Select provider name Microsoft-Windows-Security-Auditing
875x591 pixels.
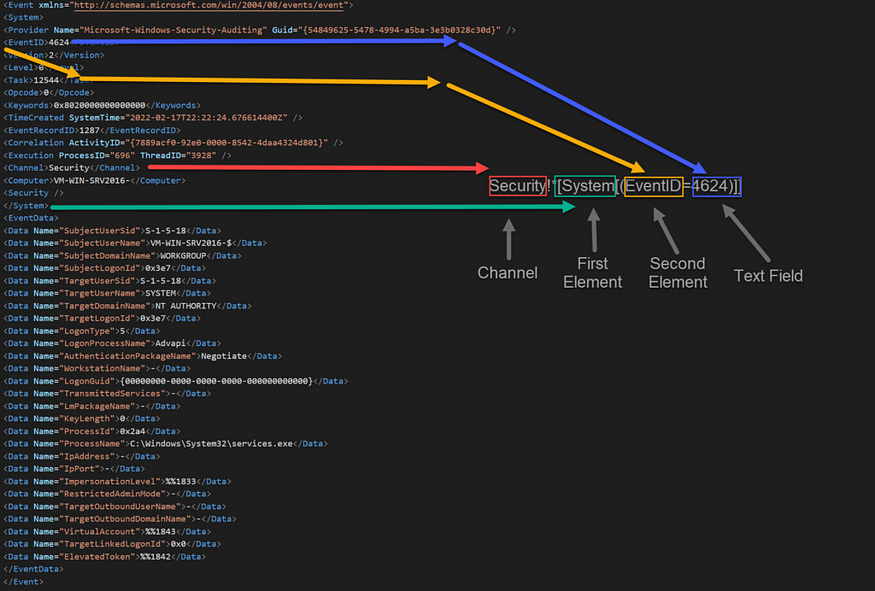[172, 30]
